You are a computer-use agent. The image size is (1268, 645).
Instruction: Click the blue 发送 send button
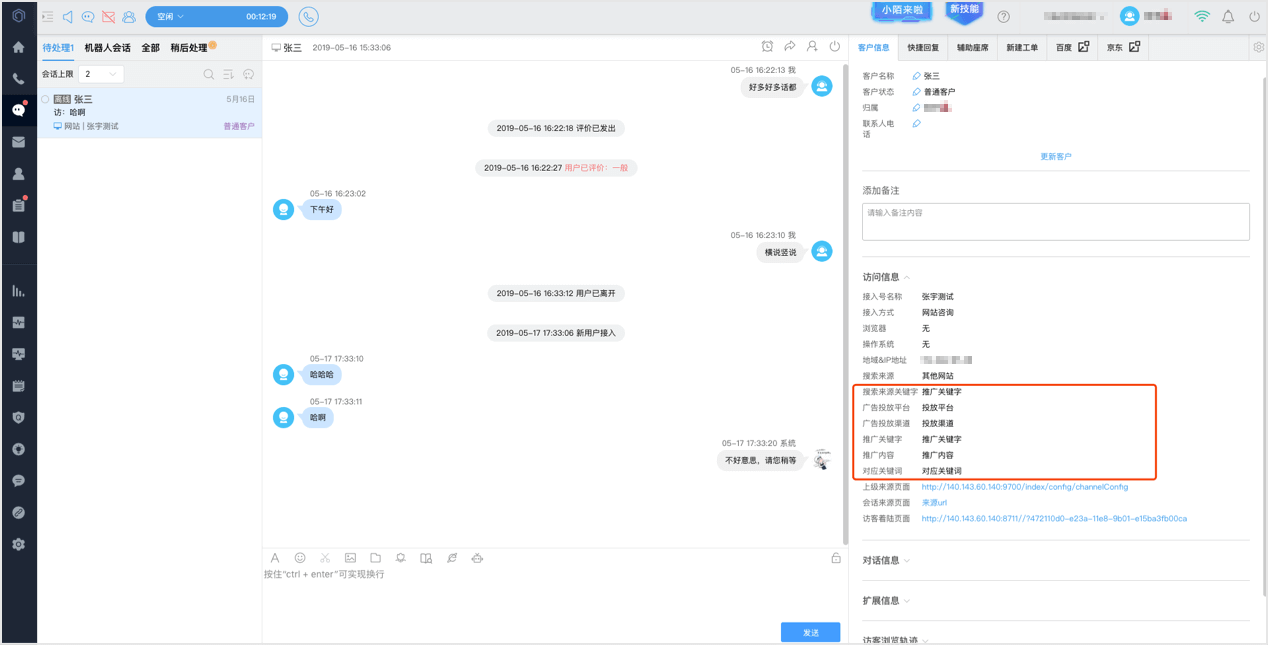pyautogui.click(x=810, y=632)
